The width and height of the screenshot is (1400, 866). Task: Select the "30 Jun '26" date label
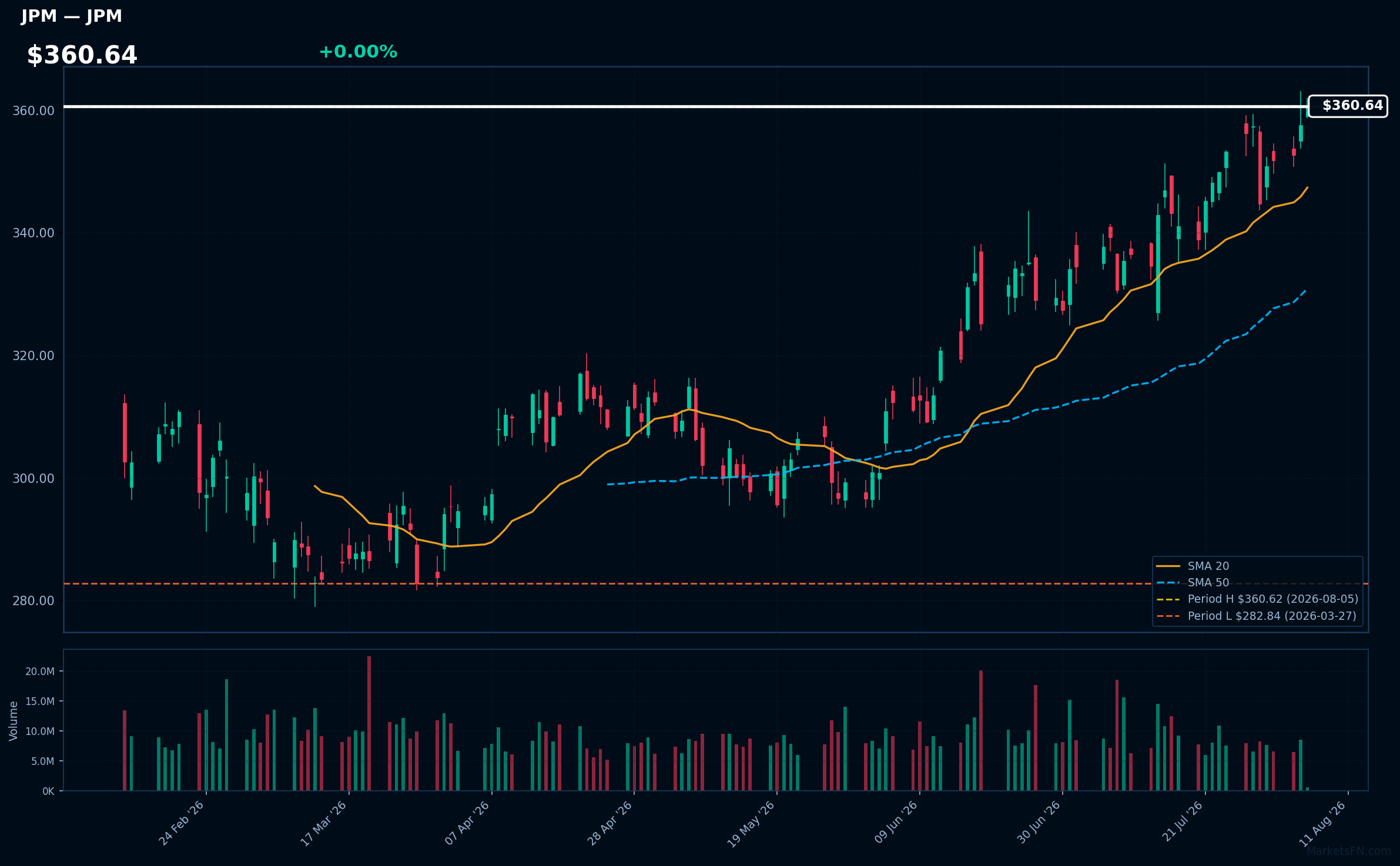[1039, 823]
